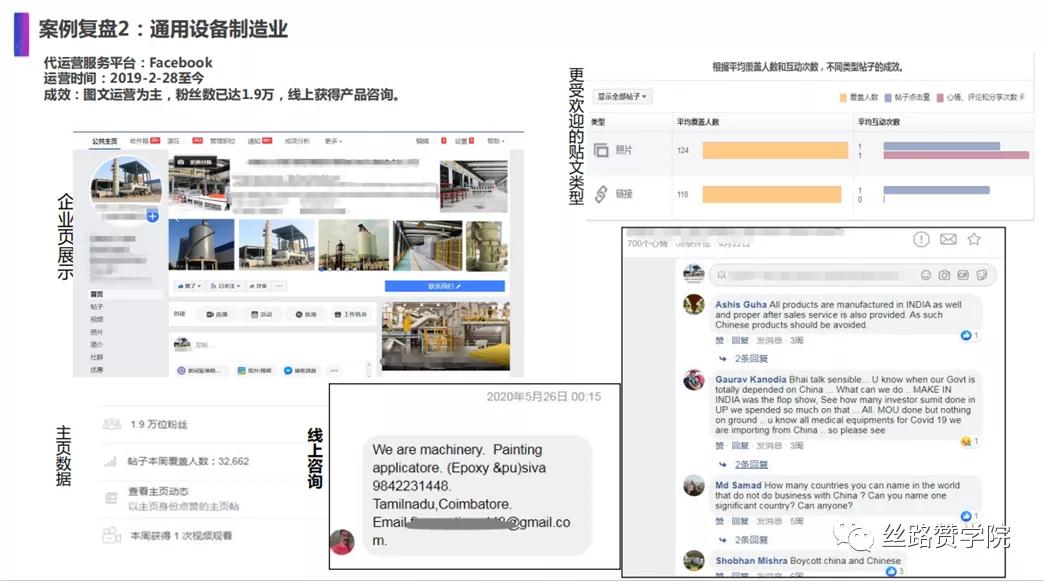Click the report (exclamation) icon above comments
Image resolution: width=1044 pixels, height=582 pixels.
[x=921, y=239]
